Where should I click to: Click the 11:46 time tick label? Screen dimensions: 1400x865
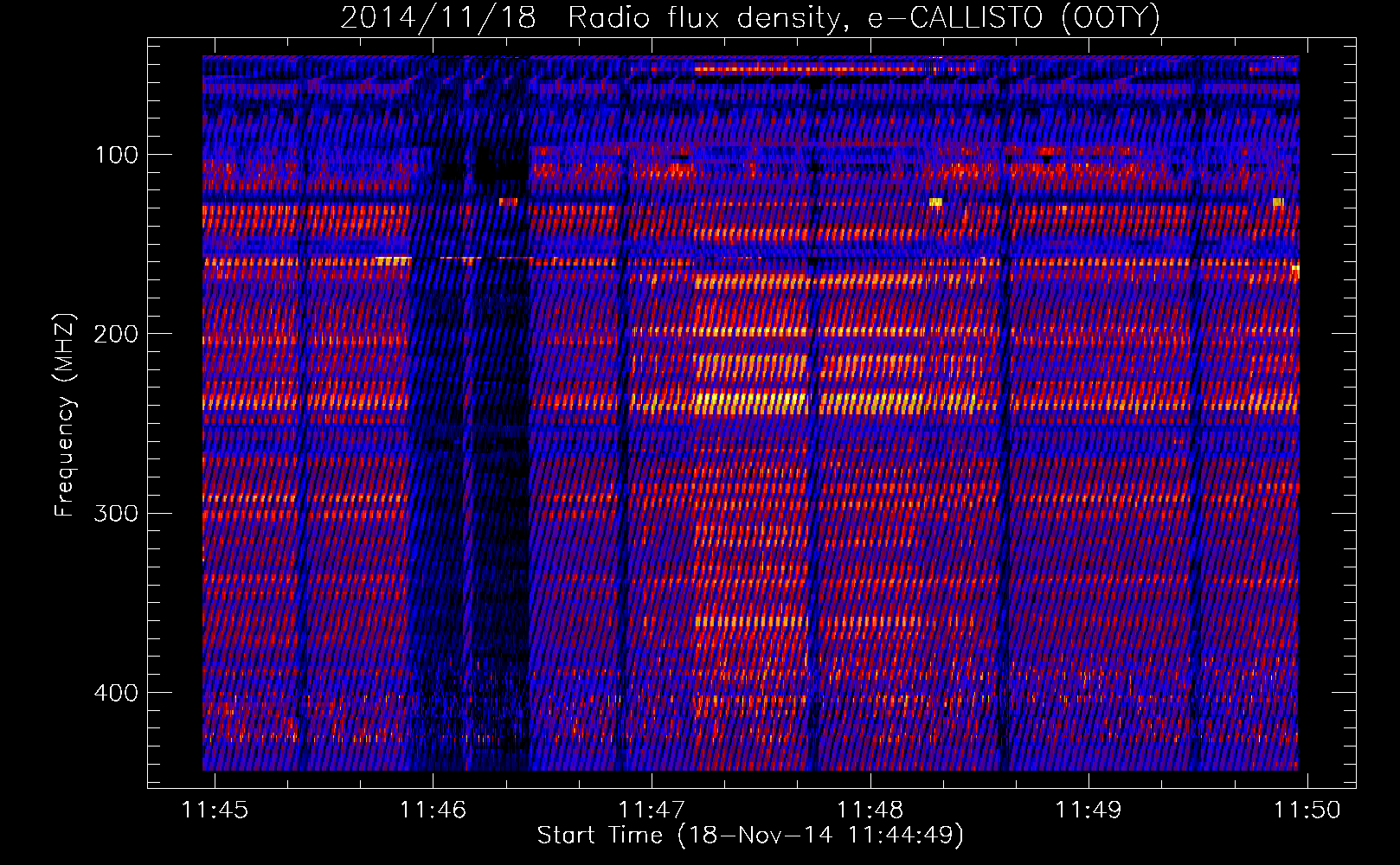coord(433,810)
